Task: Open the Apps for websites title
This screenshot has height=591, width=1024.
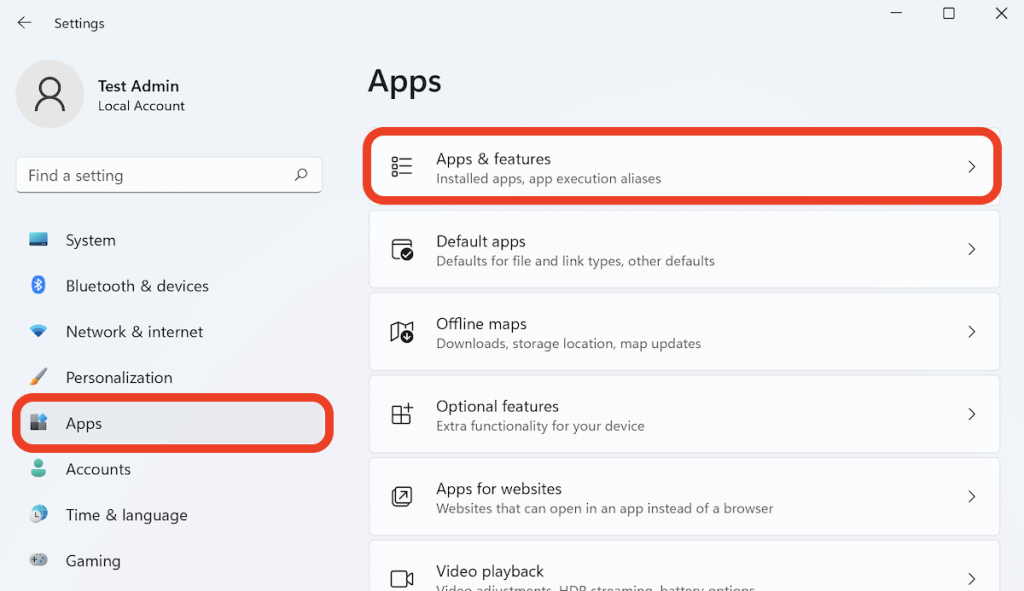Action: [x=499, y=488]
